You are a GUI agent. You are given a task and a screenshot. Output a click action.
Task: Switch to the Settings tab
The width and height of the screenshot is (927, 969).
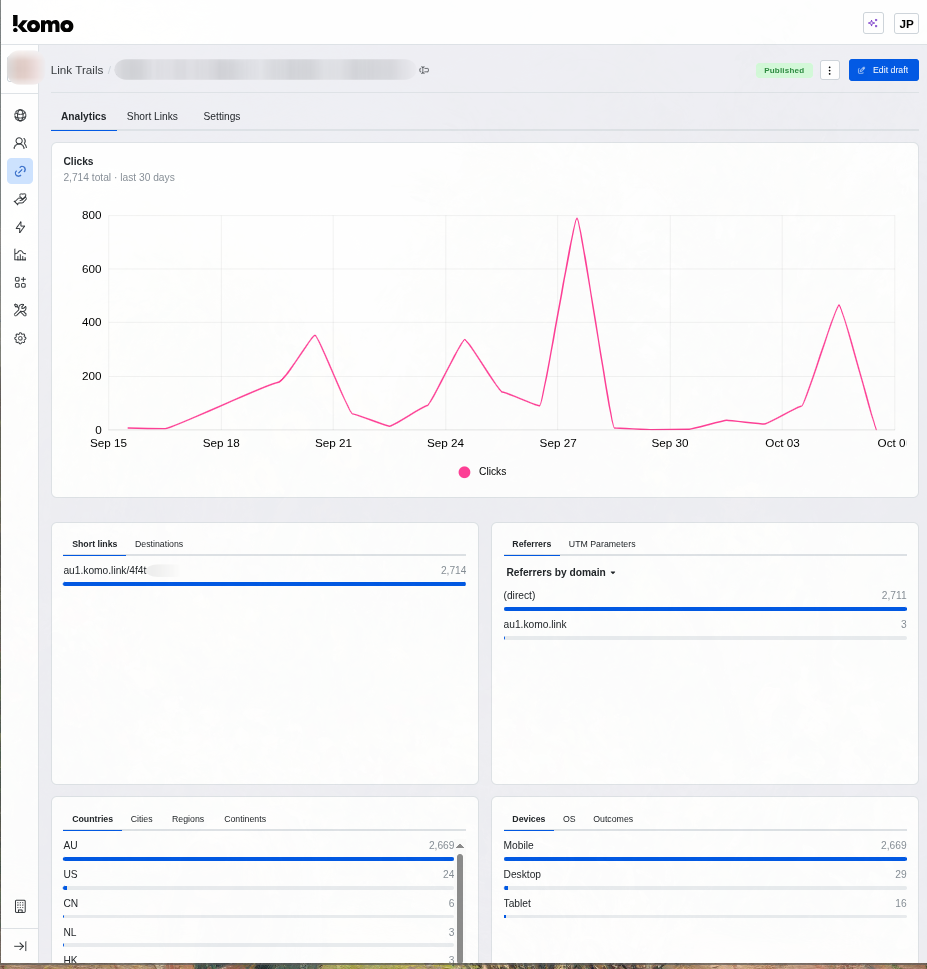point(222,116)
